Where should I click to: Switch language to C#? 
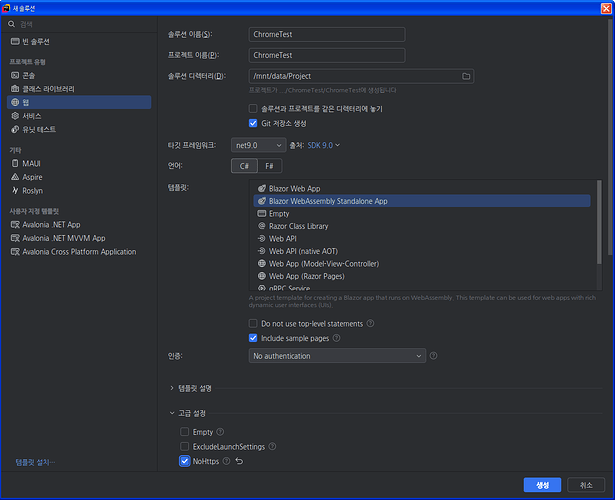[244, 166]
